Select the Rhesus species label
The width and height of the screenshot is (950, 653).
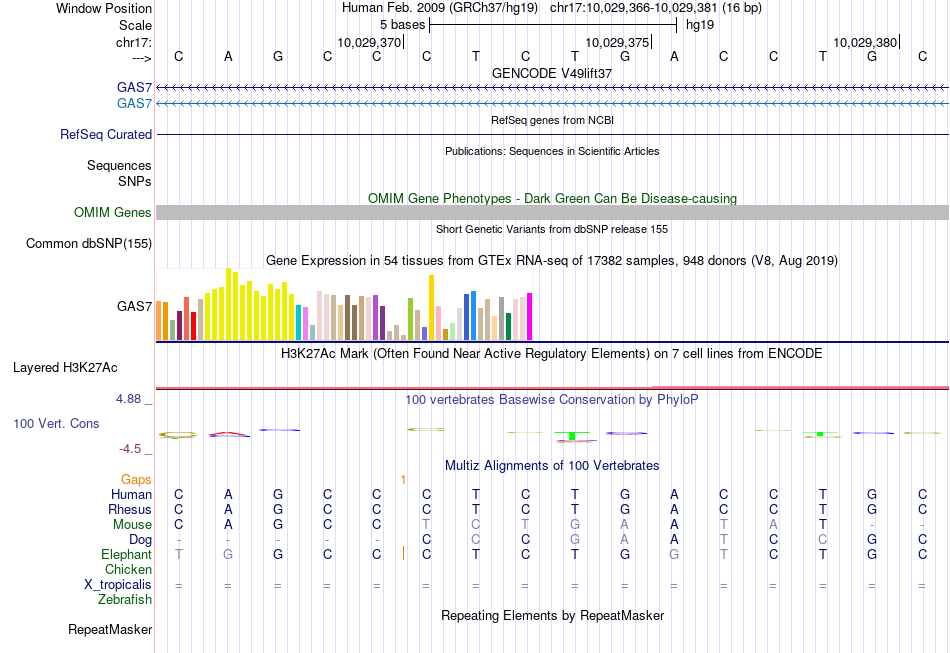pyautogui.click(x=130, y=509)
